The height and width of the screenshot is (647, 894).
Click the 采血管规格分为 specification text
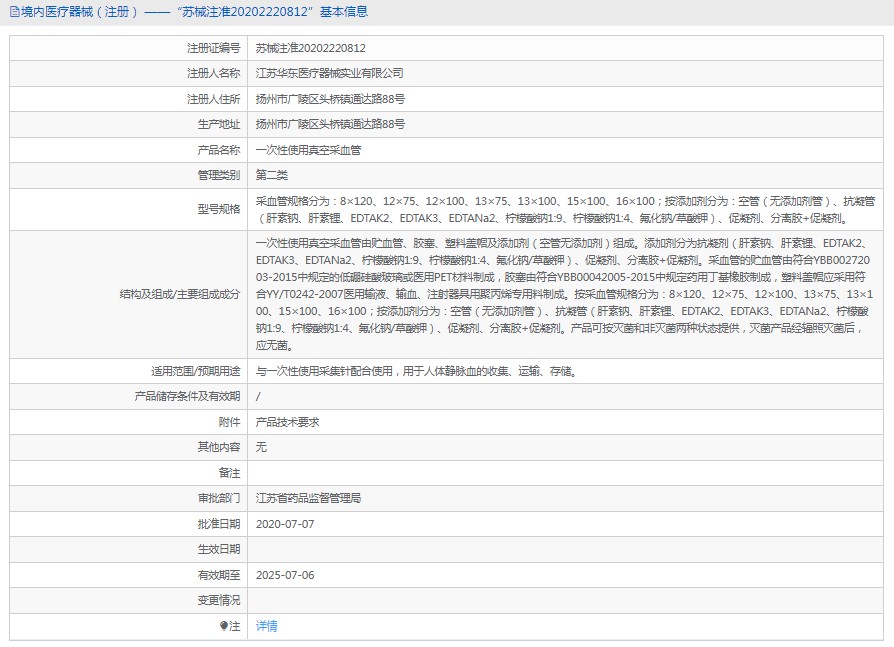(x=565, y=209)
